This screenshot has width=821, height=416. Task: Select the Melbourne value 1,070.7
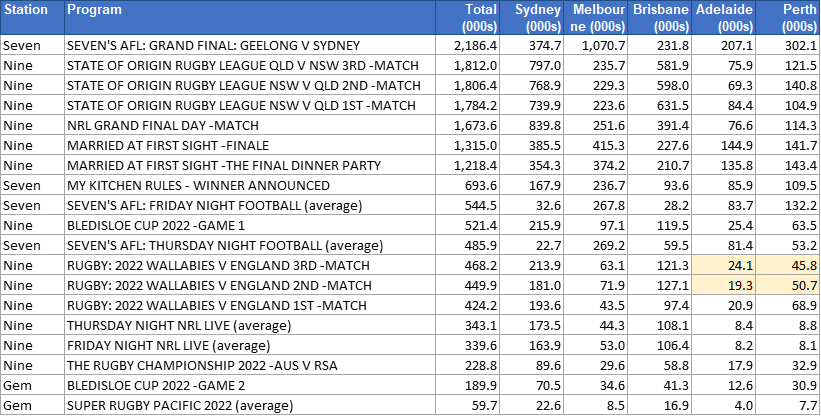(x=596, y=46)
